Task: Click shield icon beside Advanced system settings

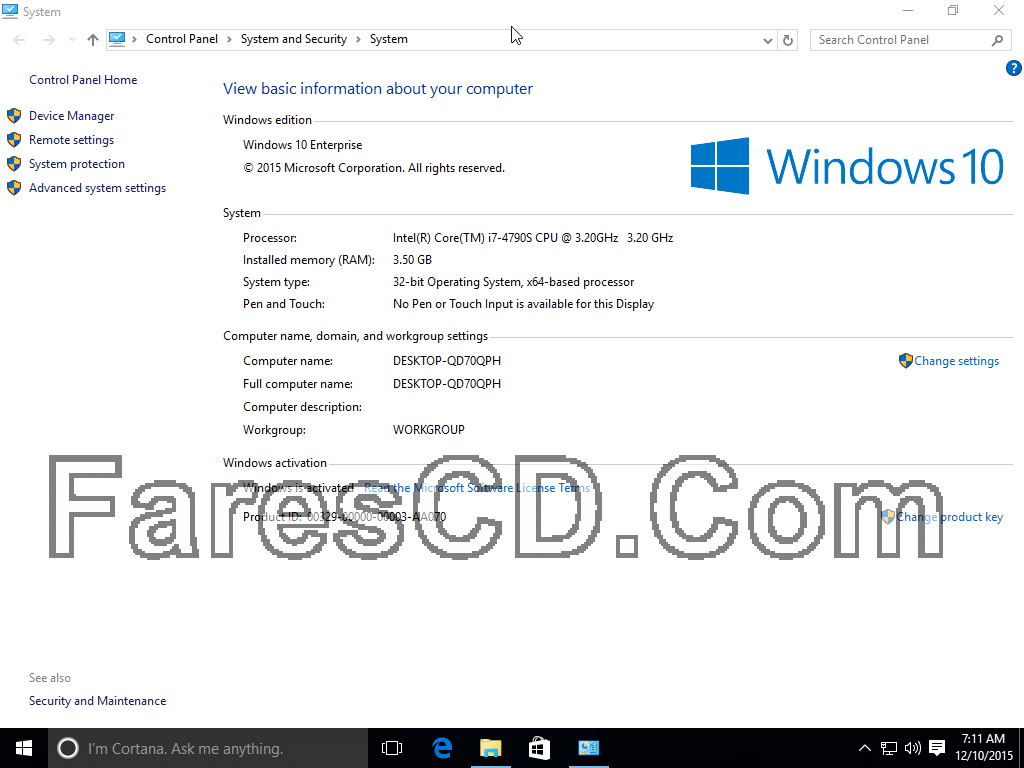Action: pyautogui.click(x=14, y=188)
